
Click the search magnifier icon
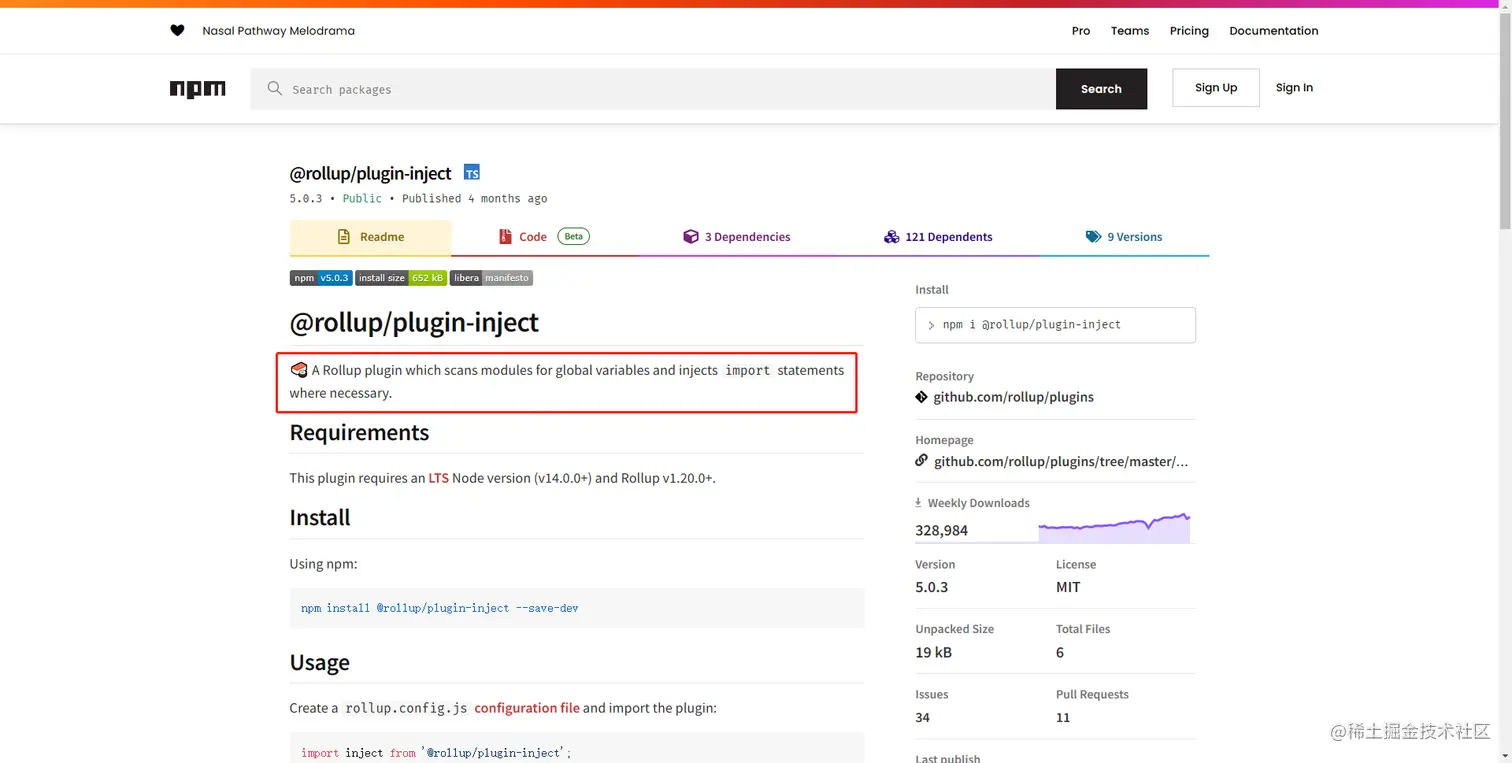pyautogui.click(x=275, y=89)
